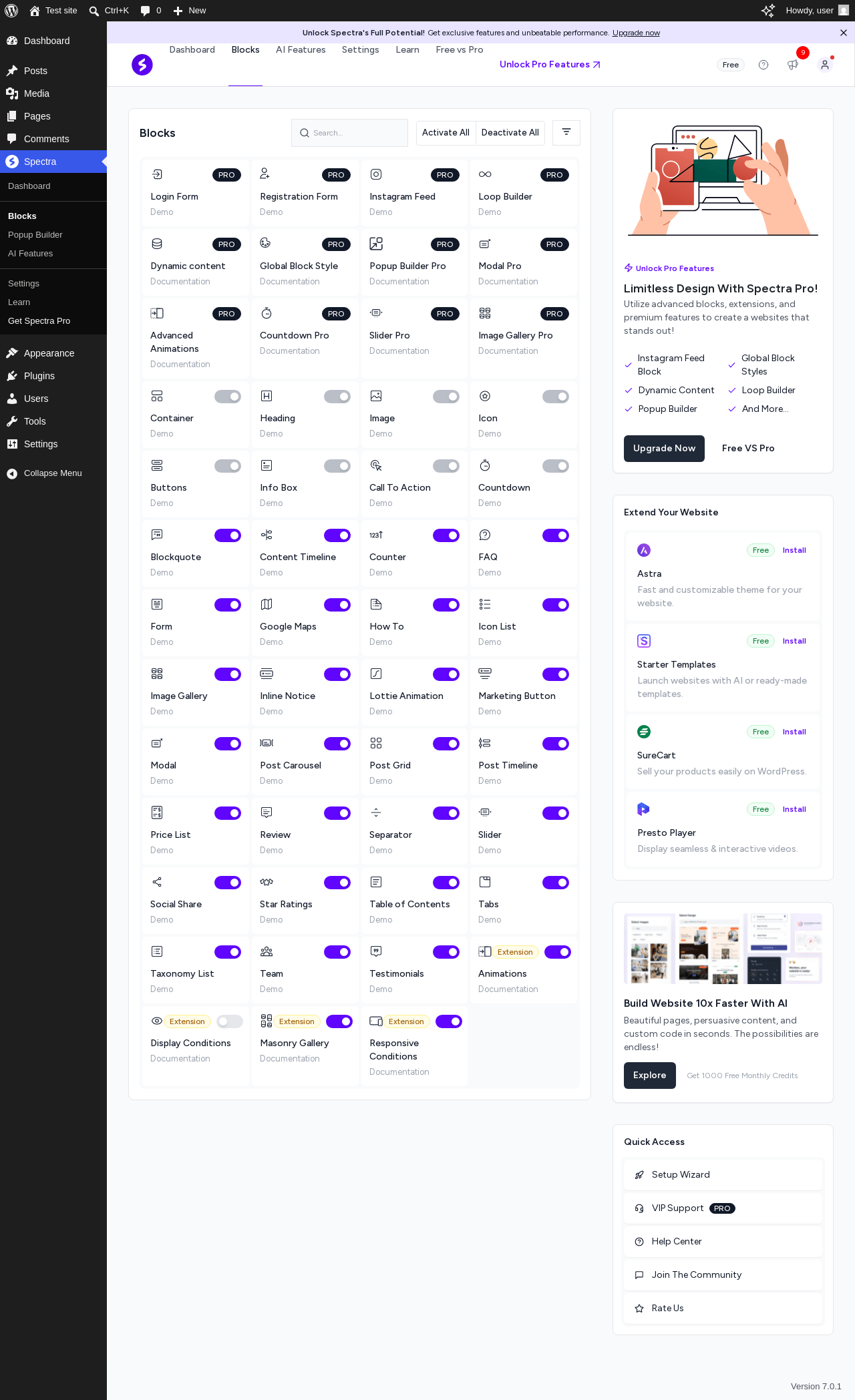
Task: Click the SureCart icon
Action: coord(644,732)
